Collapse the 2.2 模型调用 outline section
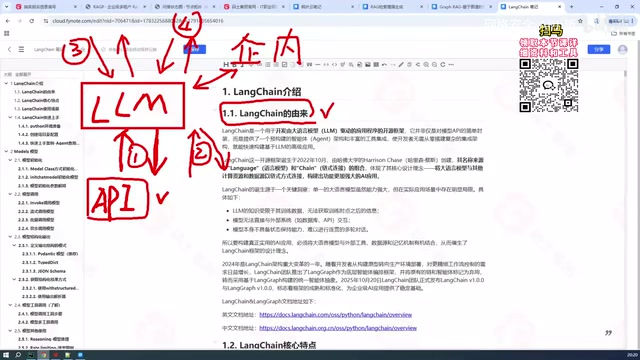The image size is (640, 360). (10, 194)
